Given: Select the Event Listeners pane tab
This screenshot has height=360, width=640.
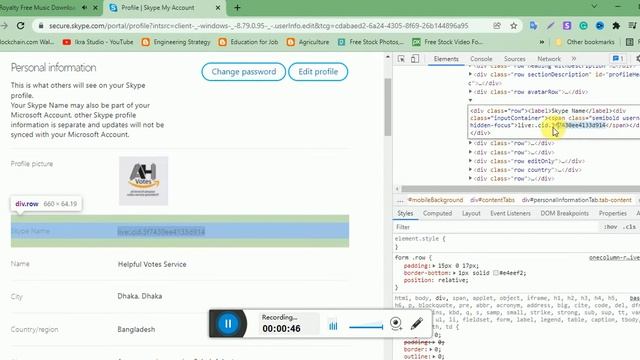Looking at the screenshot, I should click(x=510, y=213).
